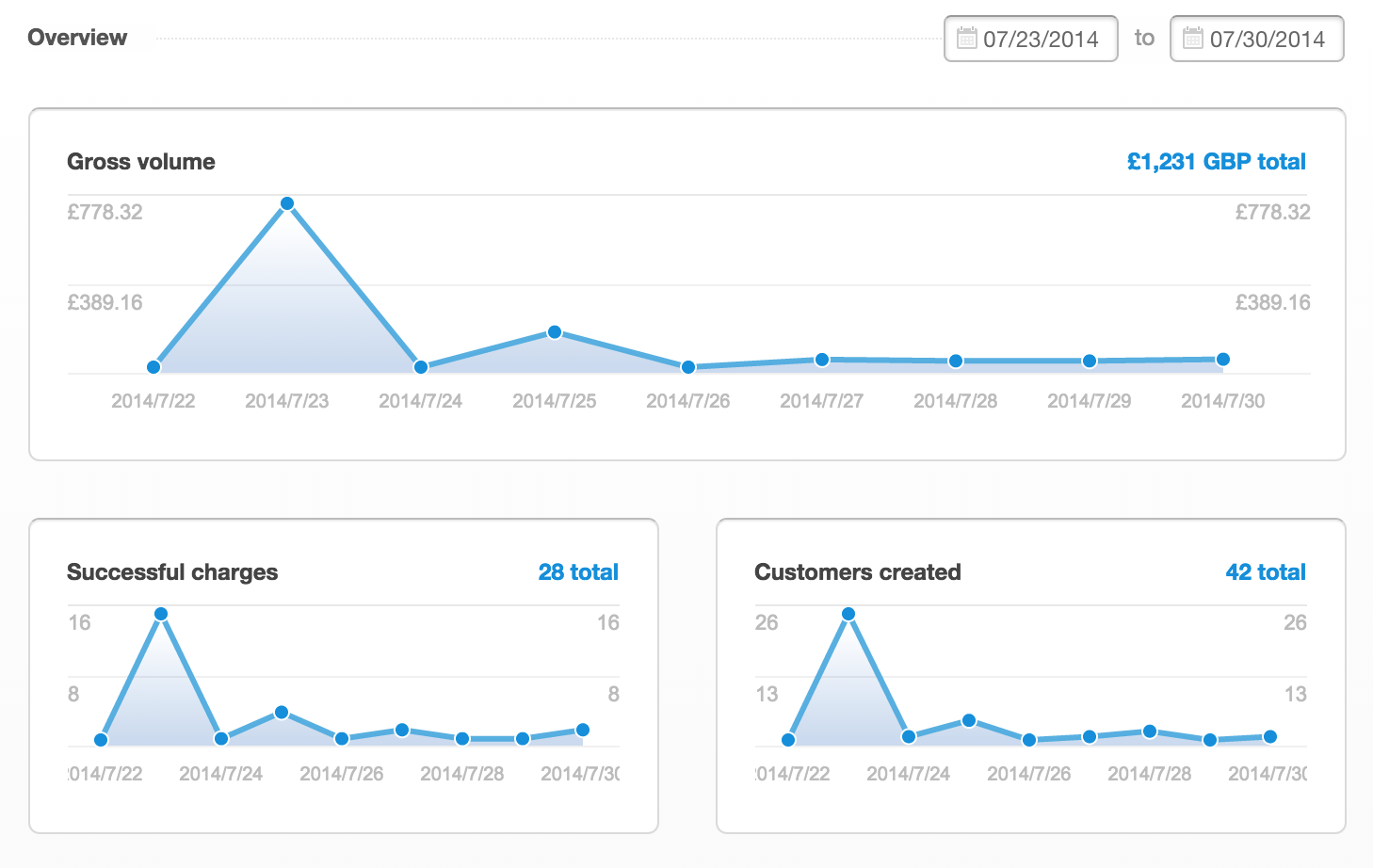Click the 42 total customers link
This screenshot has width=1373, height=868.
click(1266, 572)
